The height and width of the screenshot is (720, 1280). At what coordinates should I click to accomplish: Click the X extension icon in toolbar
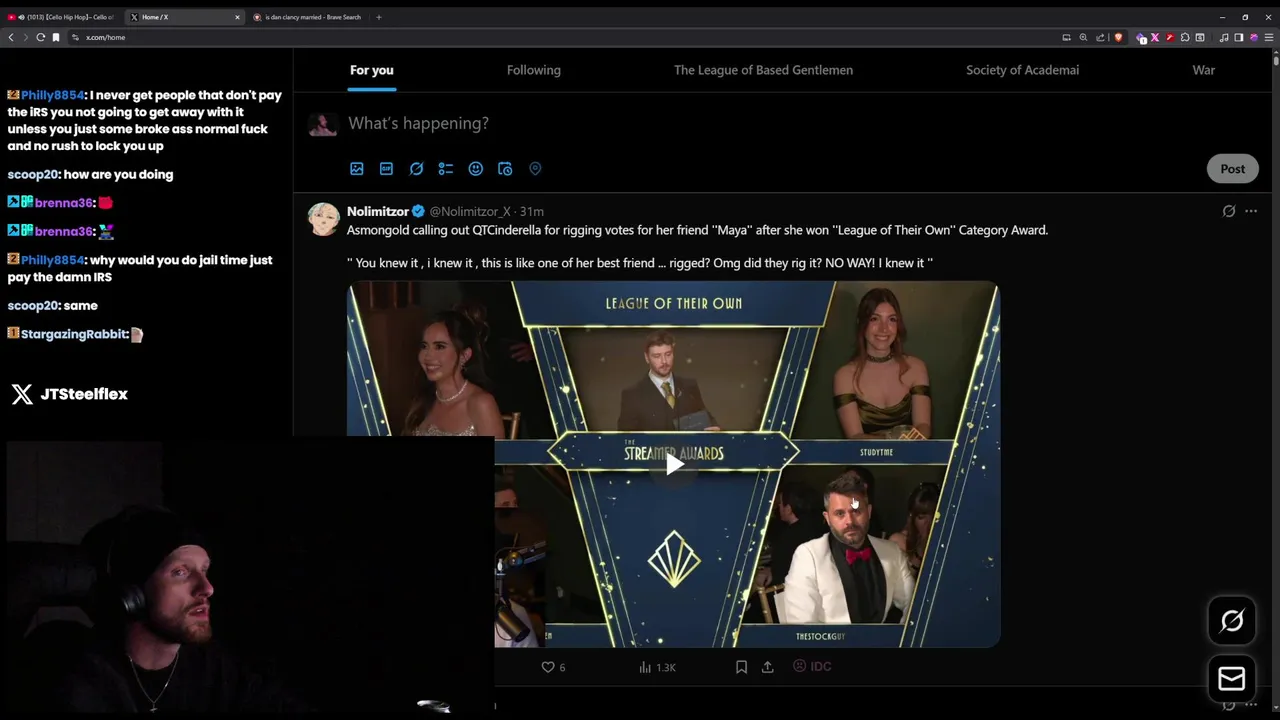[1155, 37]
